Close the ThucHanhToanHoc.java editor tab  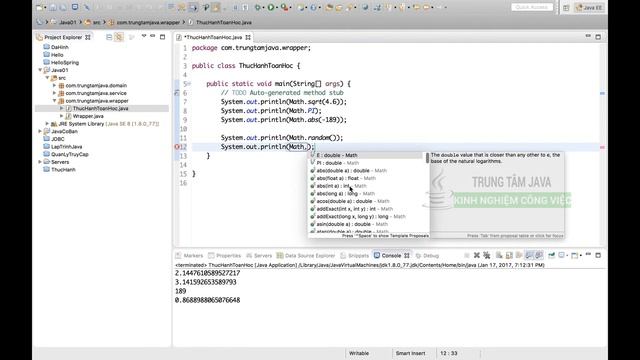(x=248, y=37)
